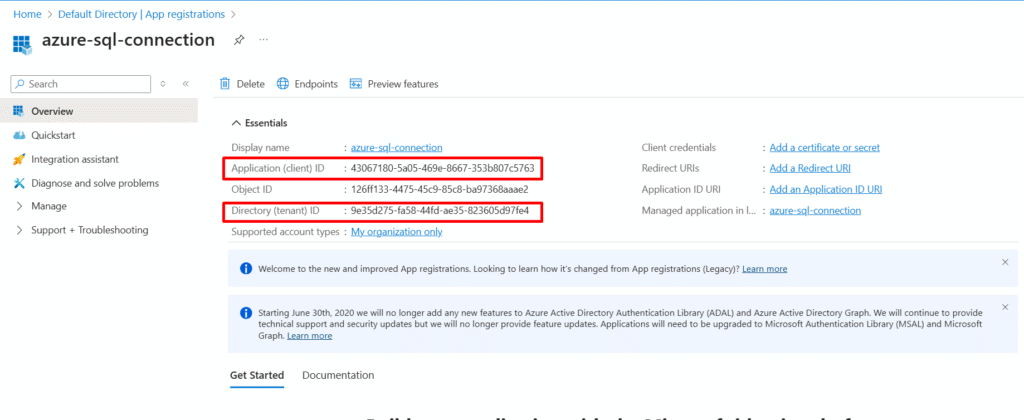Click the info icon in ADAL notice banner

[x=246, y=312]
